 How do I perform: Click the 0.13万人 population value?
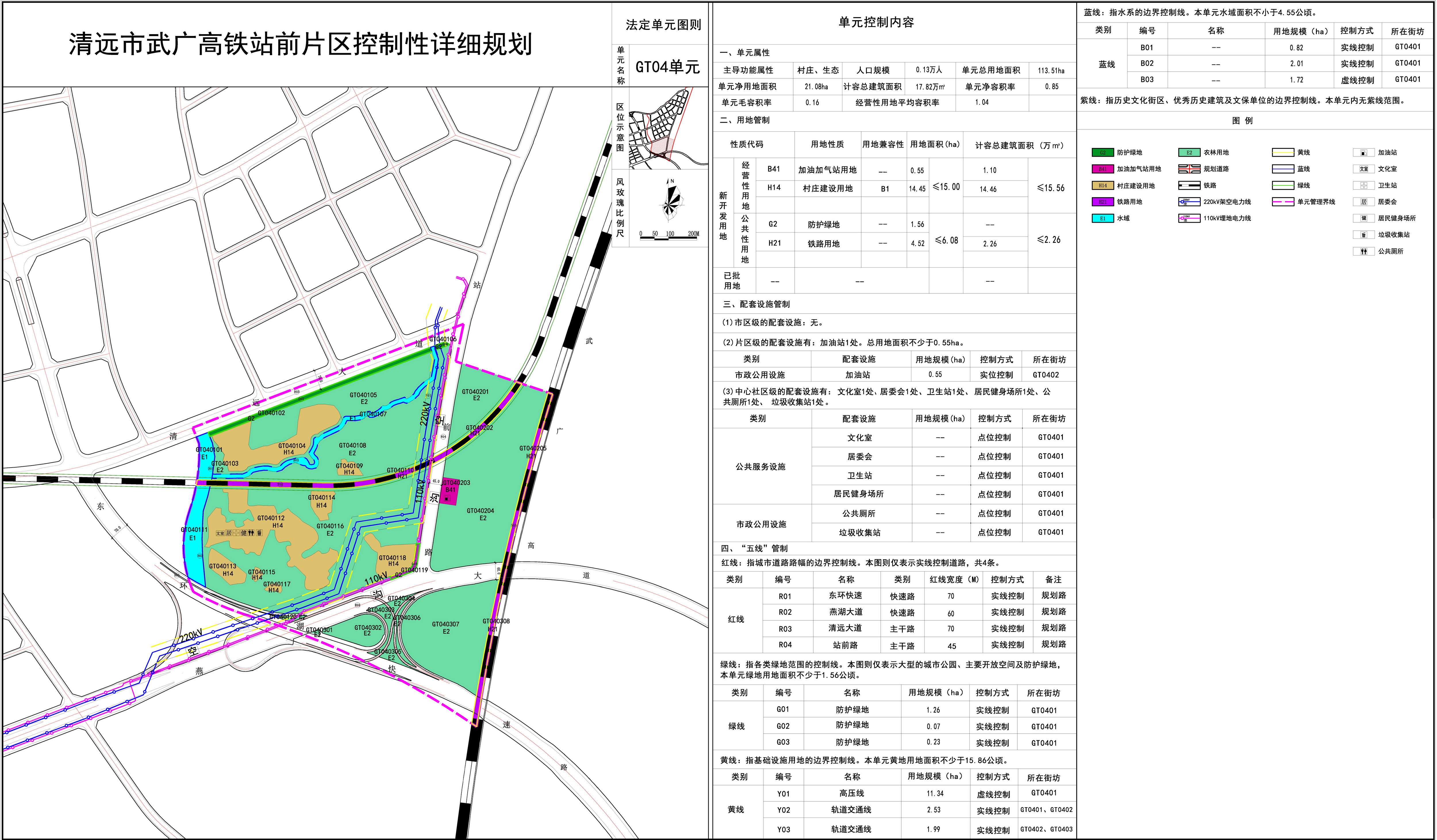pyautogui.click(x=929, y=70)
